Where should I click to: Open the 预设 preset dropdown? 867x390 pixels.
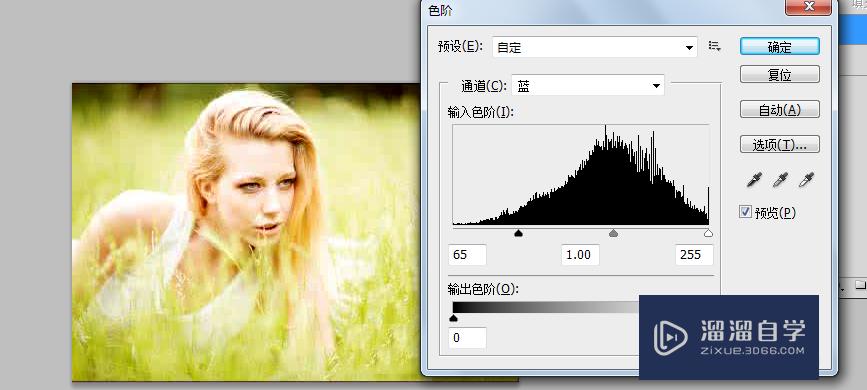click(x=595, y=47)
